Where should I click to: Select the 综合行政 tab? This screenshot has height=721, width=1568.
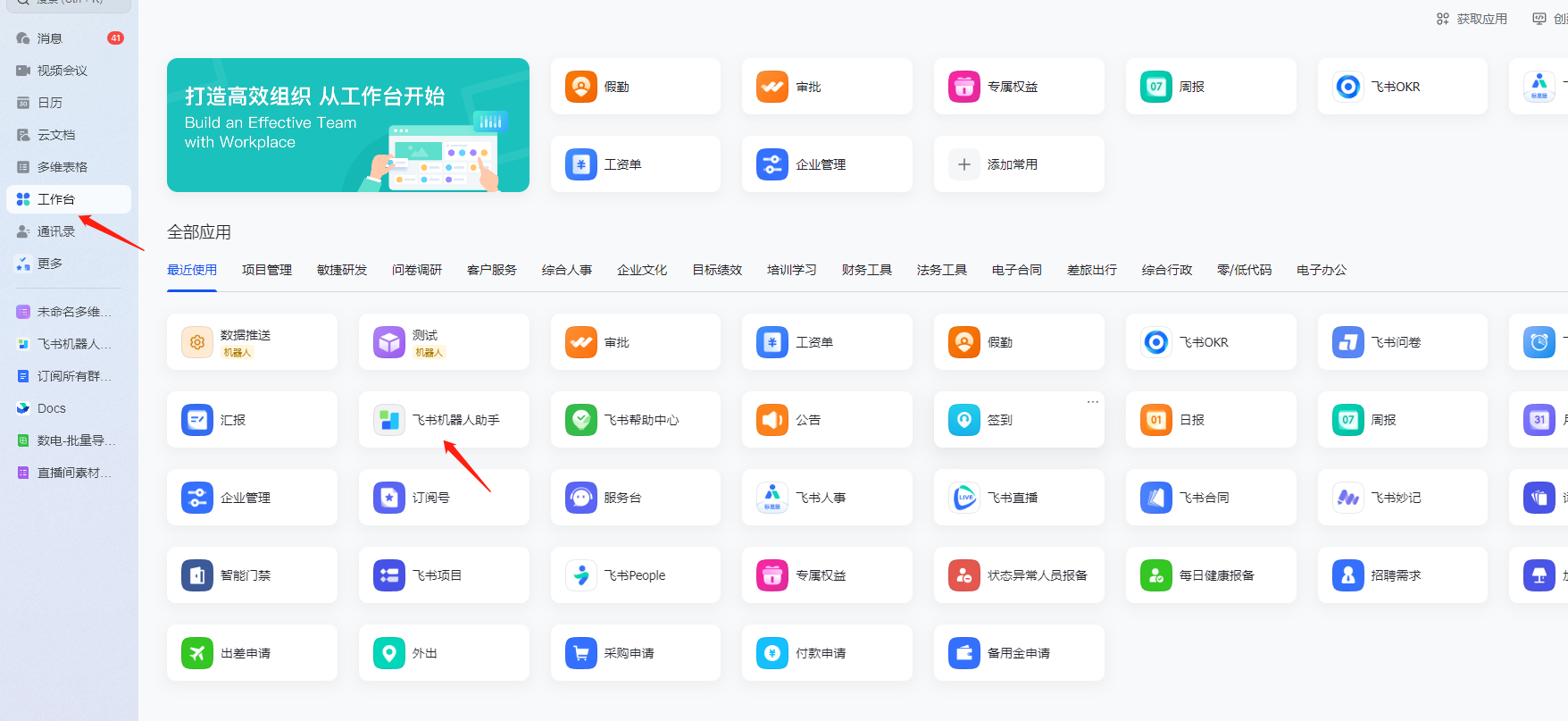click(x=1167, y=270)
